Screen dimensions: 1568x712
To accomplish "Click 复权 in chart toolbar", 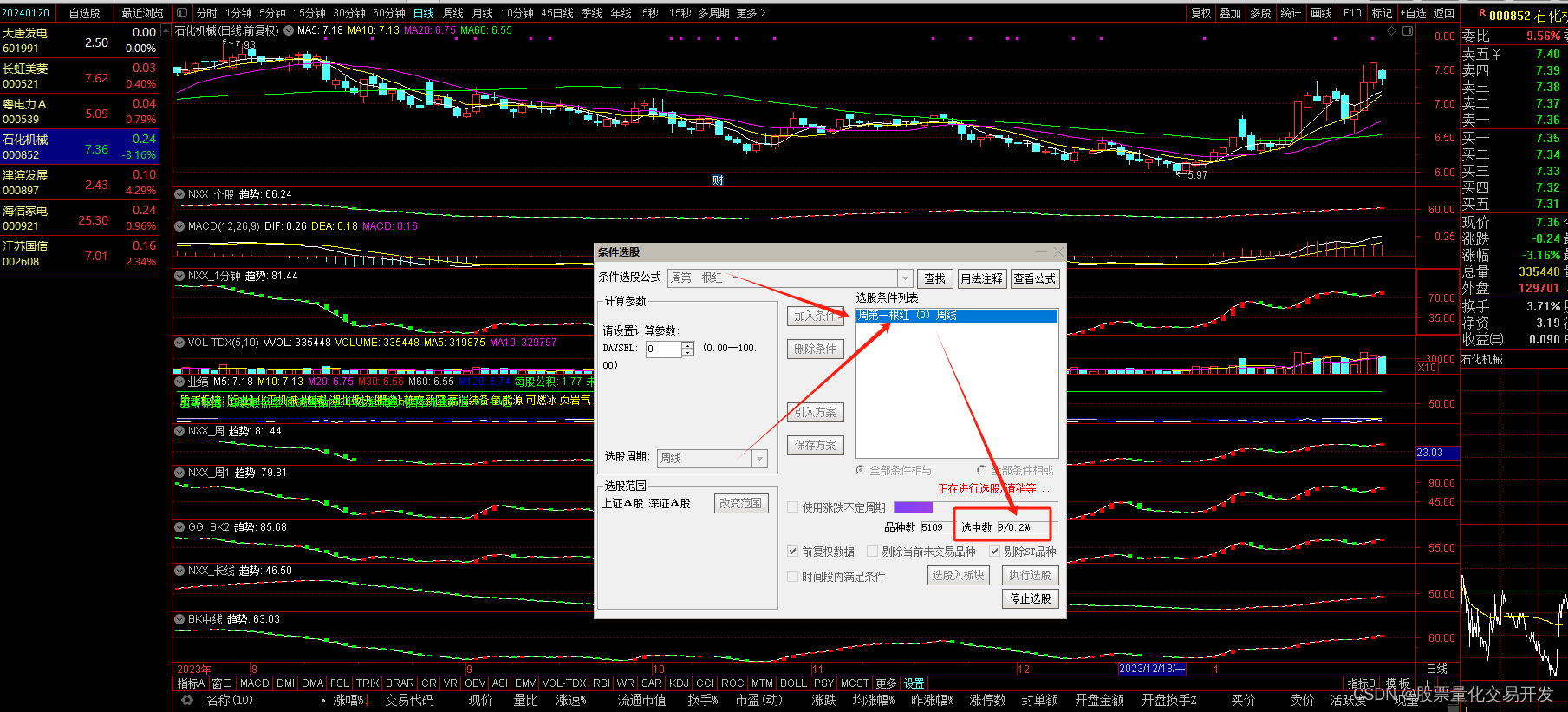I will [x=1201, y=13].
